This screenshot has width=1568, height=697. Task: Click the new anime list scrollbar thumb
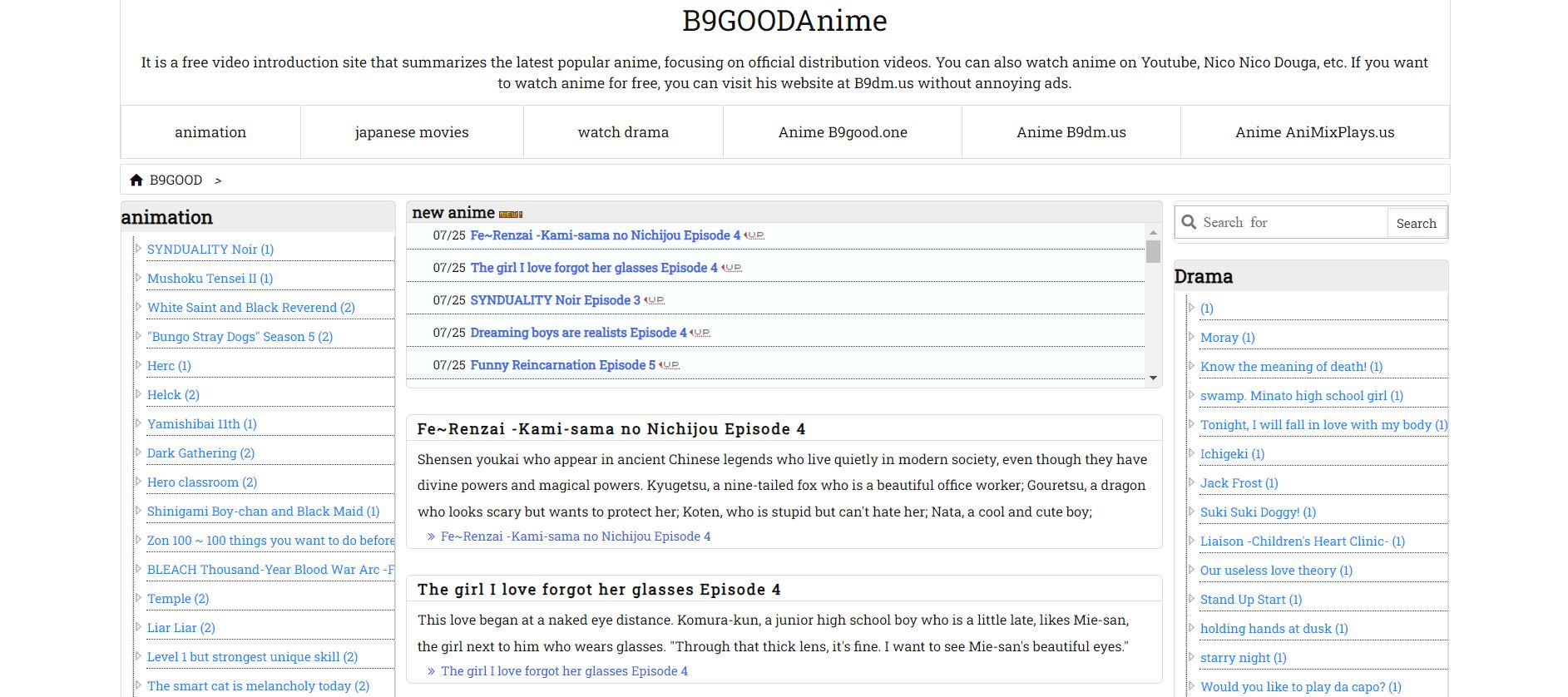tap(1153, 251)
